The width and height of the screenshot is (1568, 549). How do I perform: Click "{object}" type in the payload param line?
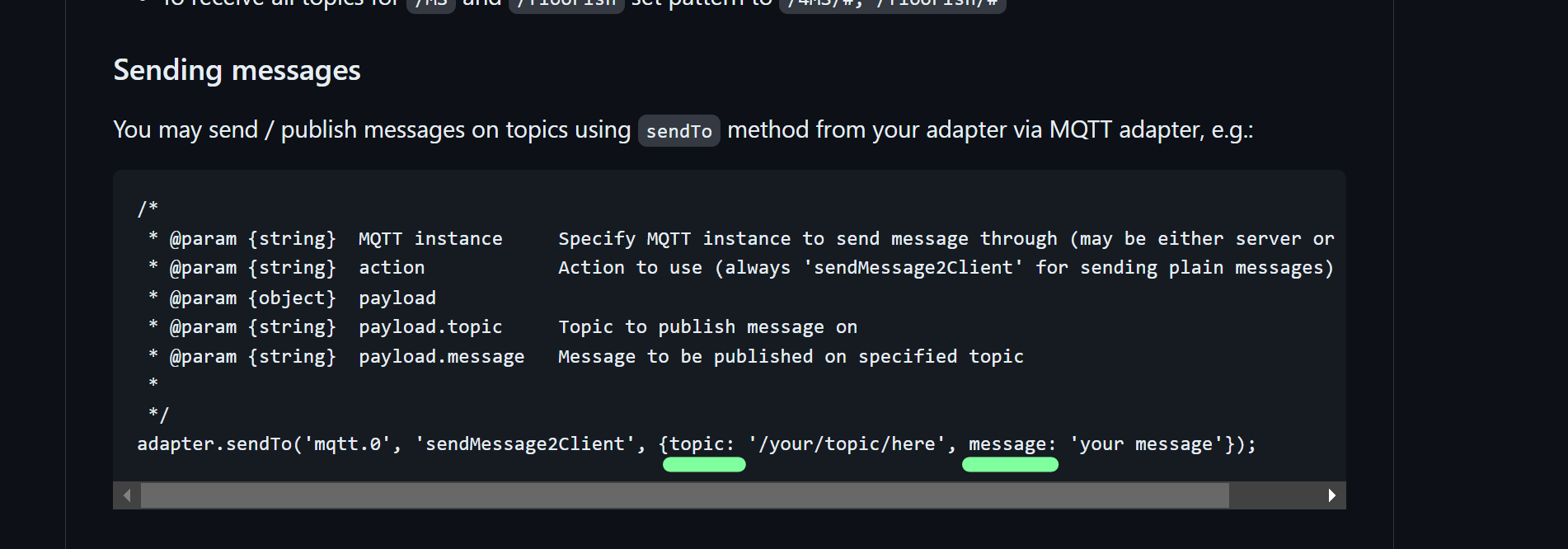292,298
